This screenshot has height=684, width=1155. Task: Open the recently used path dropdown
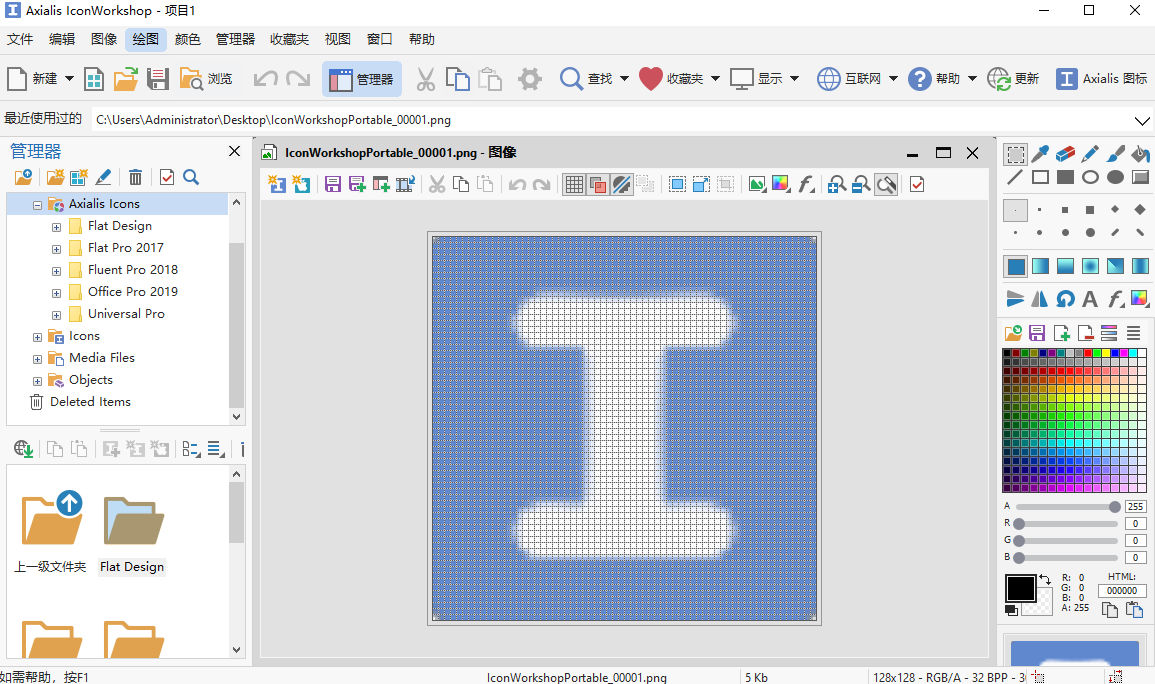click(1142, 120)
